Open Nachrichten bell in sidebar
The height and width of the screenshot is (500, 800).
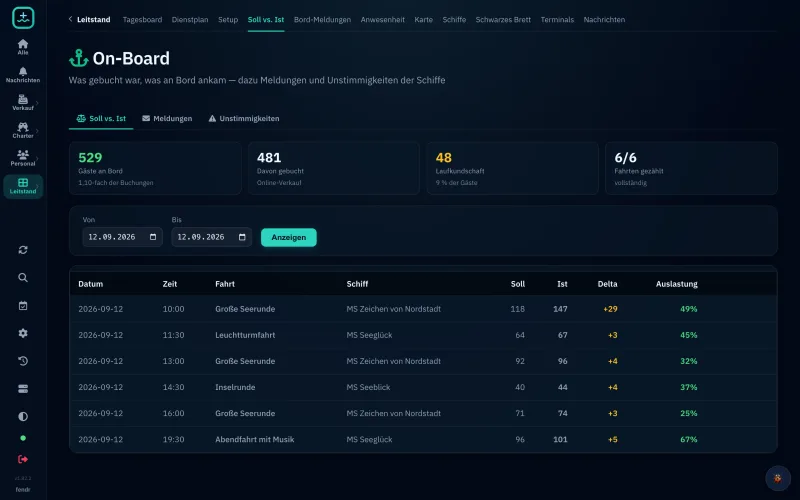click(23, 74)
